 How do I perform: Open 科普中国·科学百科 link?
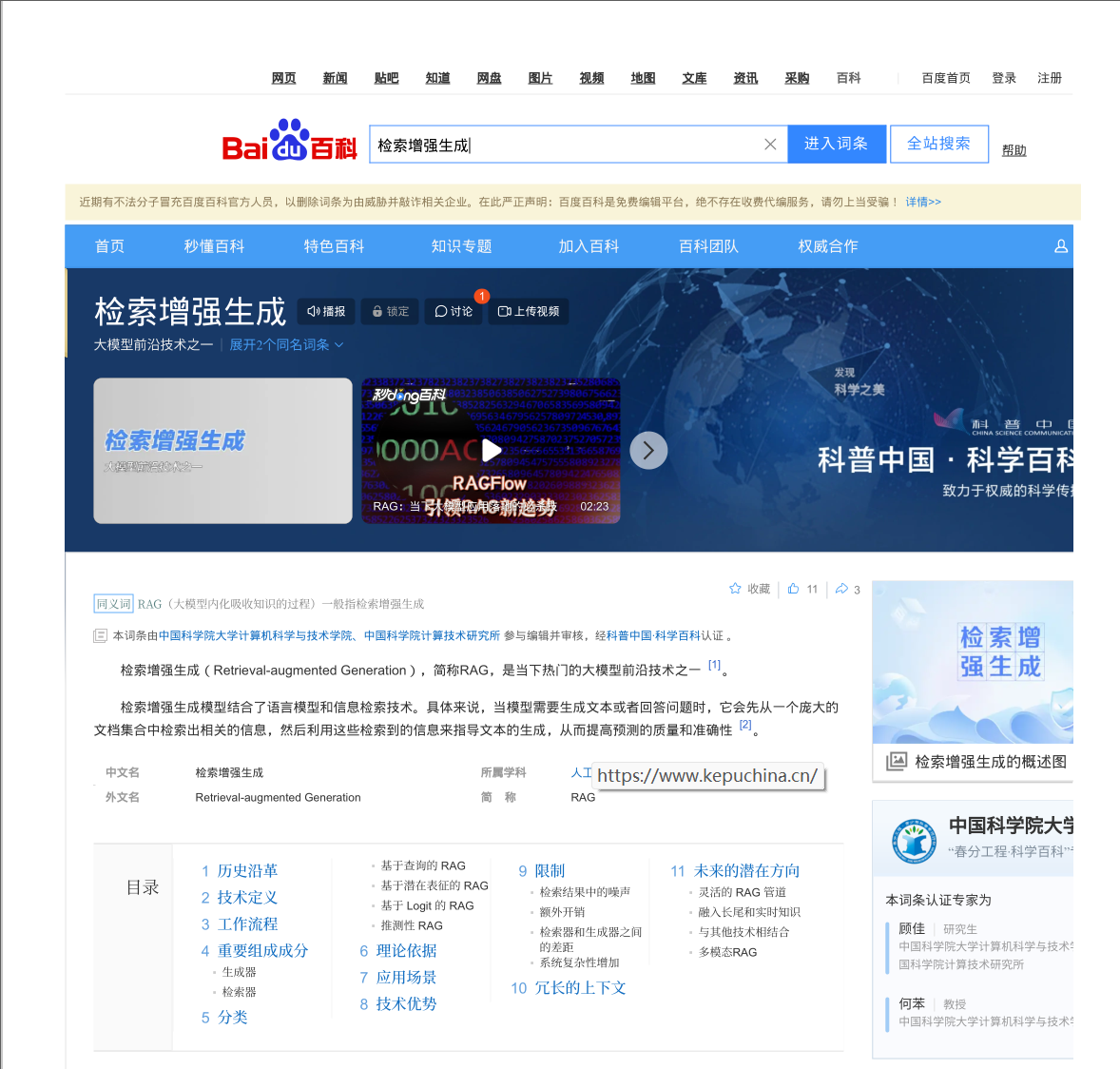pyautogui.click(x=653, y=635)
